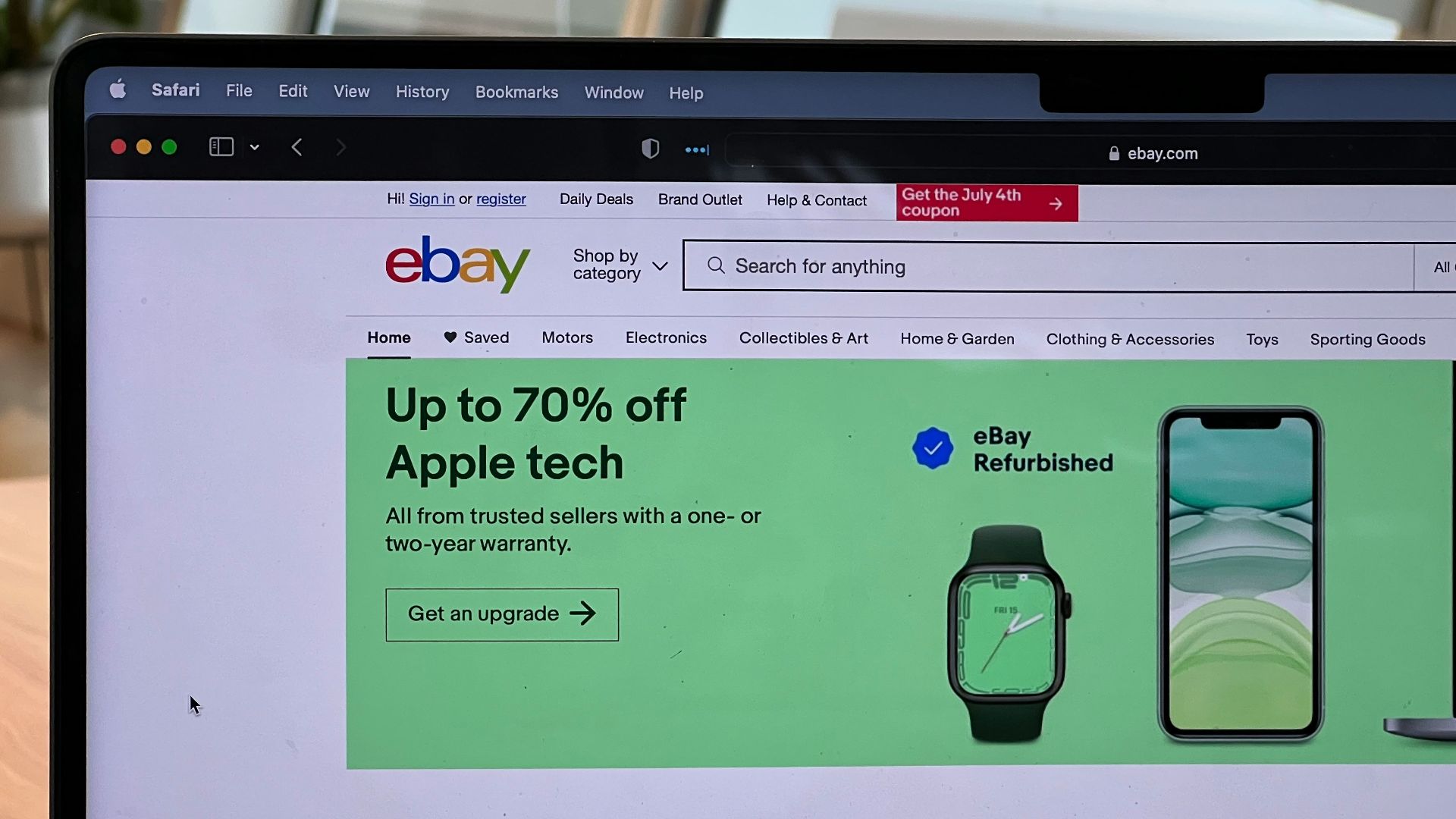Expand the Shop by category dropdown

[x=620, y=265]
